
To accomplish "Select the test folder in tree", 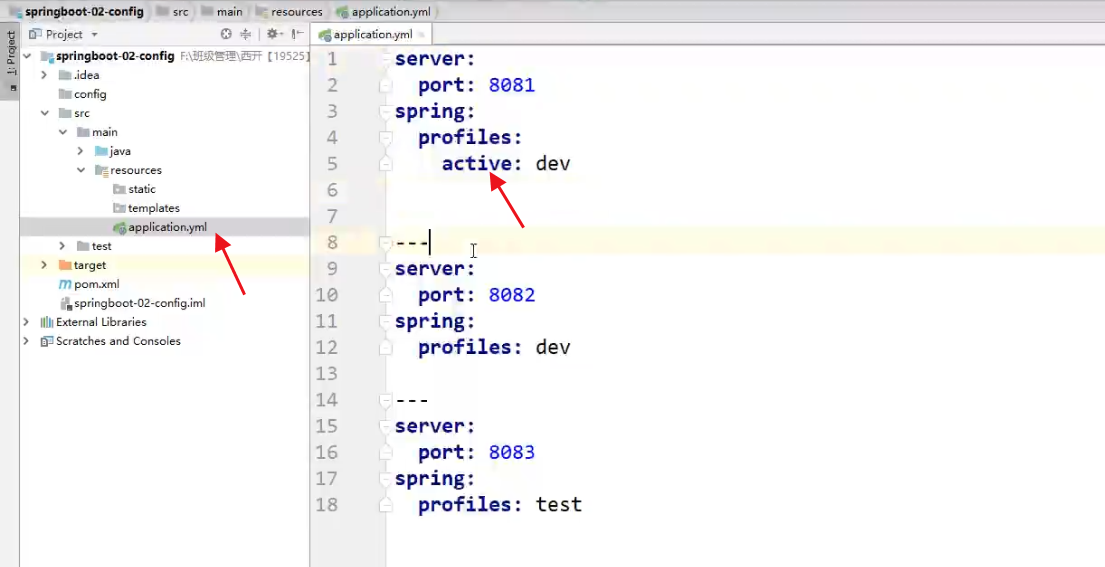I will [x=101, y=246].
